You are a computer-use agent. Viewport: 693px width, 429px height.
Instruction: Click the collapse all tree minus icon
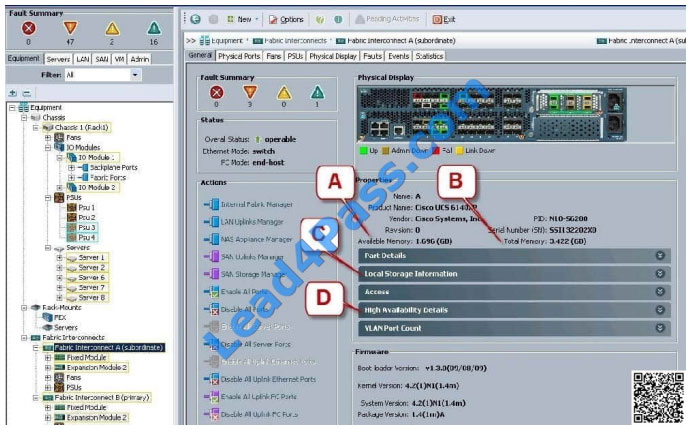(x=27, y=93)
